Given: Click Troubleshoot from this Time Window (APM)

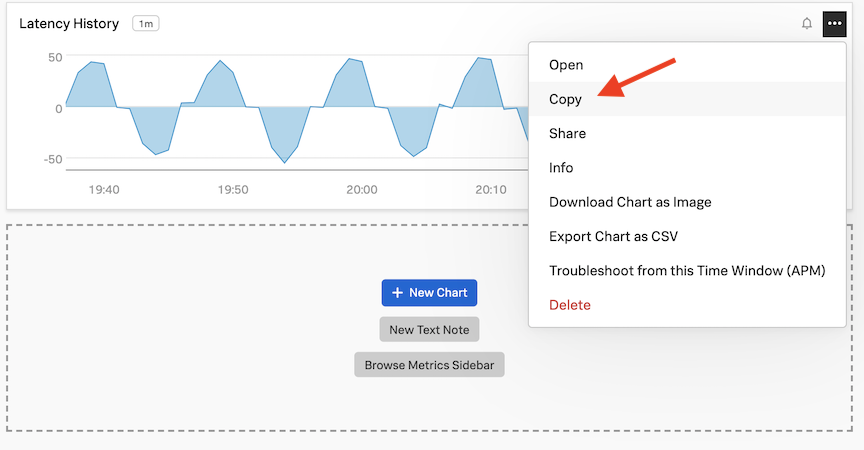Looking at the screenshot, I should [687, 270].
